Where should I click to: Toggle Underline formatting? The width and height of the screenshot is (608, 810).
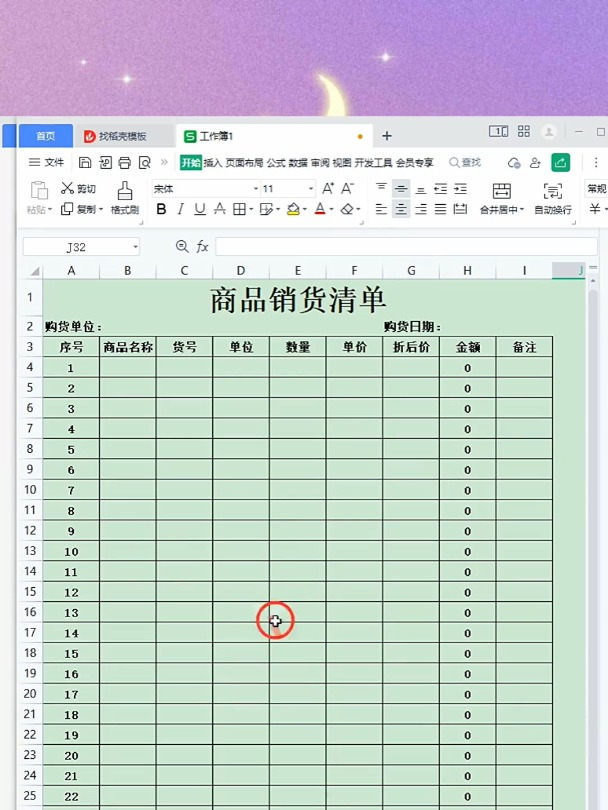click(200, 209)
